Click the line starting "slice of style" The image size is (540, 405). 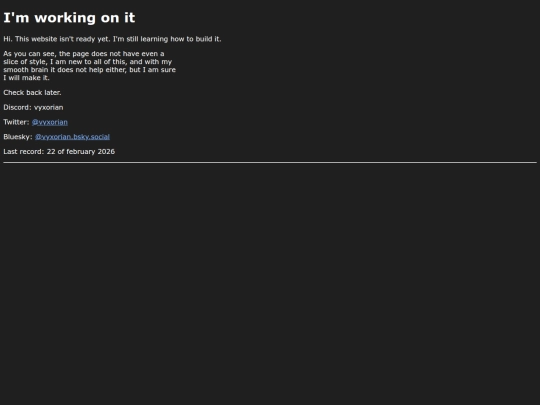point(87,62)
